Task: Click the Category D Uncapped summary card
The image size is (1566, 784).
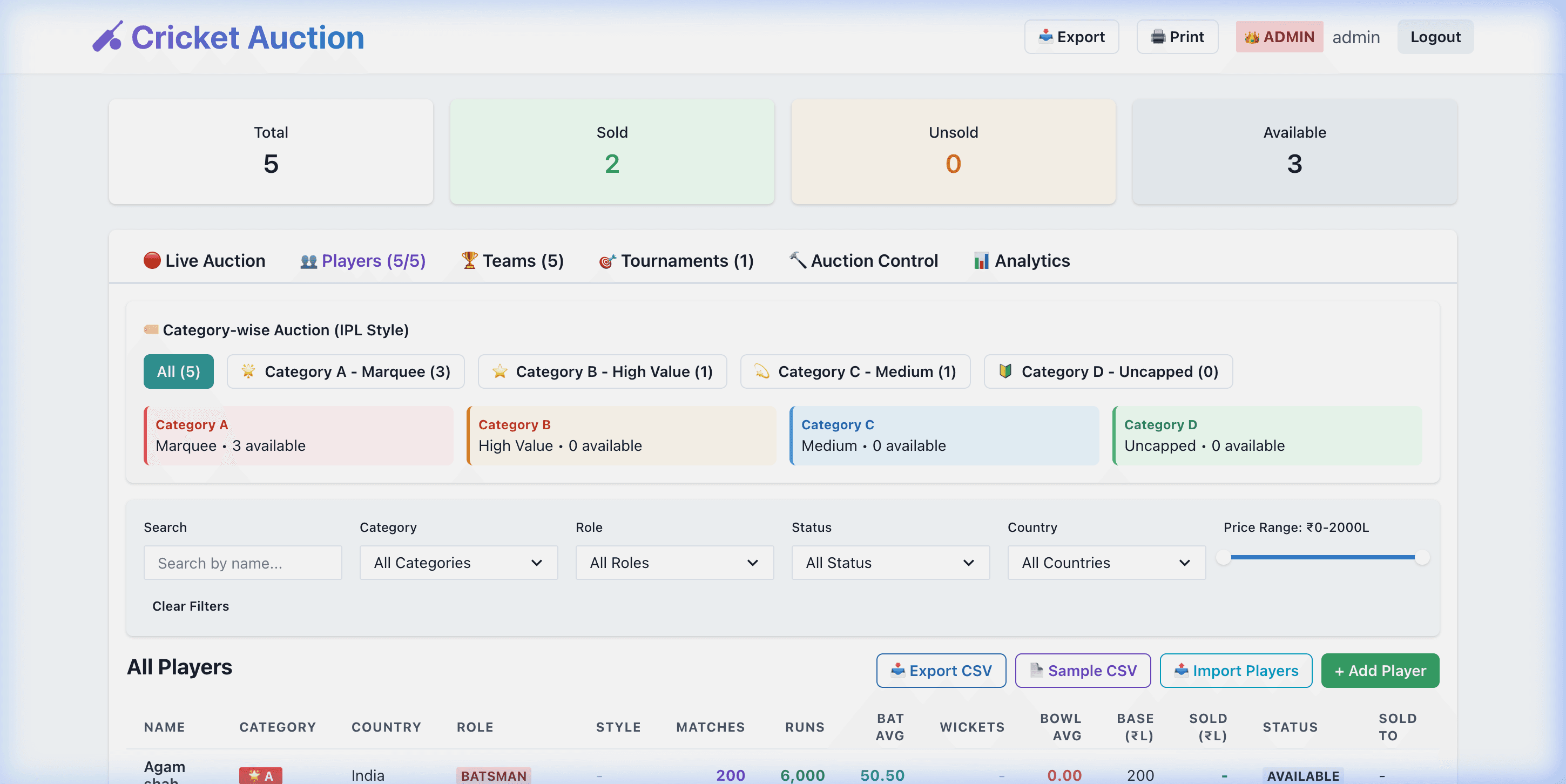Action: point(1267,435)
